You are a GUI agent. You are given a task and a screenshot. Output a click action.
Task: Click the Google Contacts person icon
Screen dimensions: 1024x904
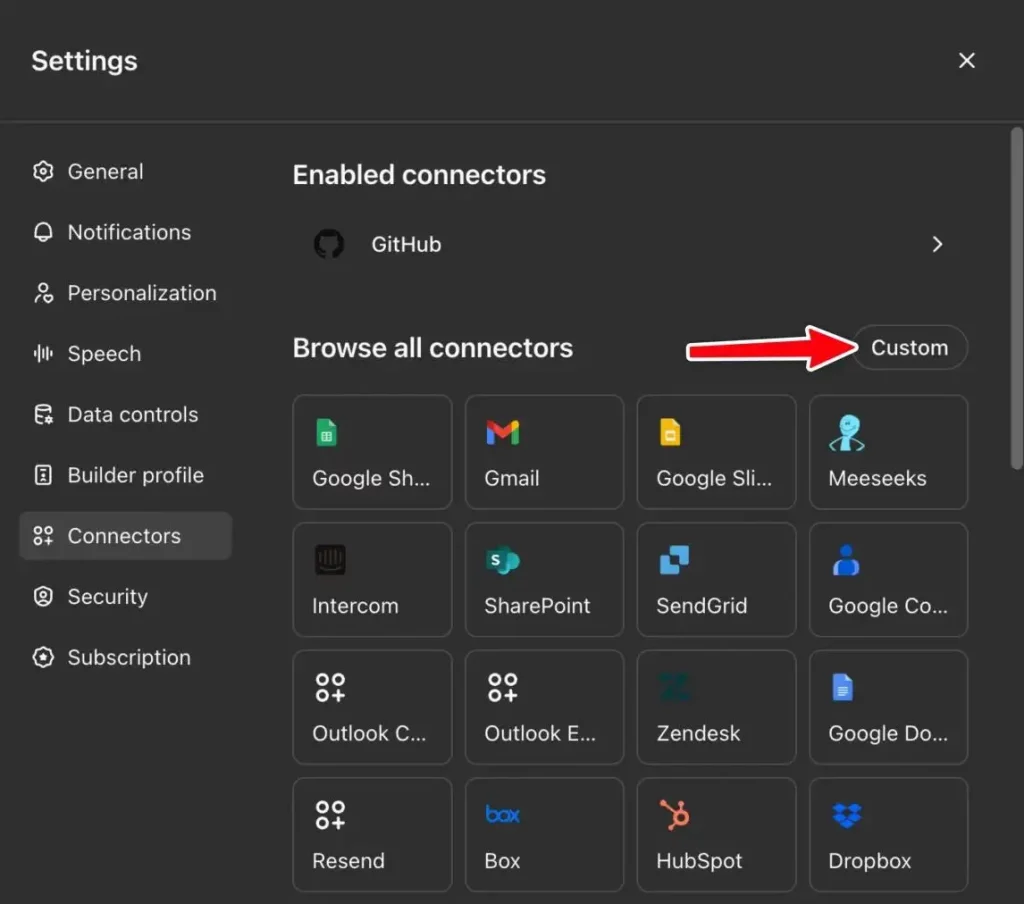(x=846, y=560)
